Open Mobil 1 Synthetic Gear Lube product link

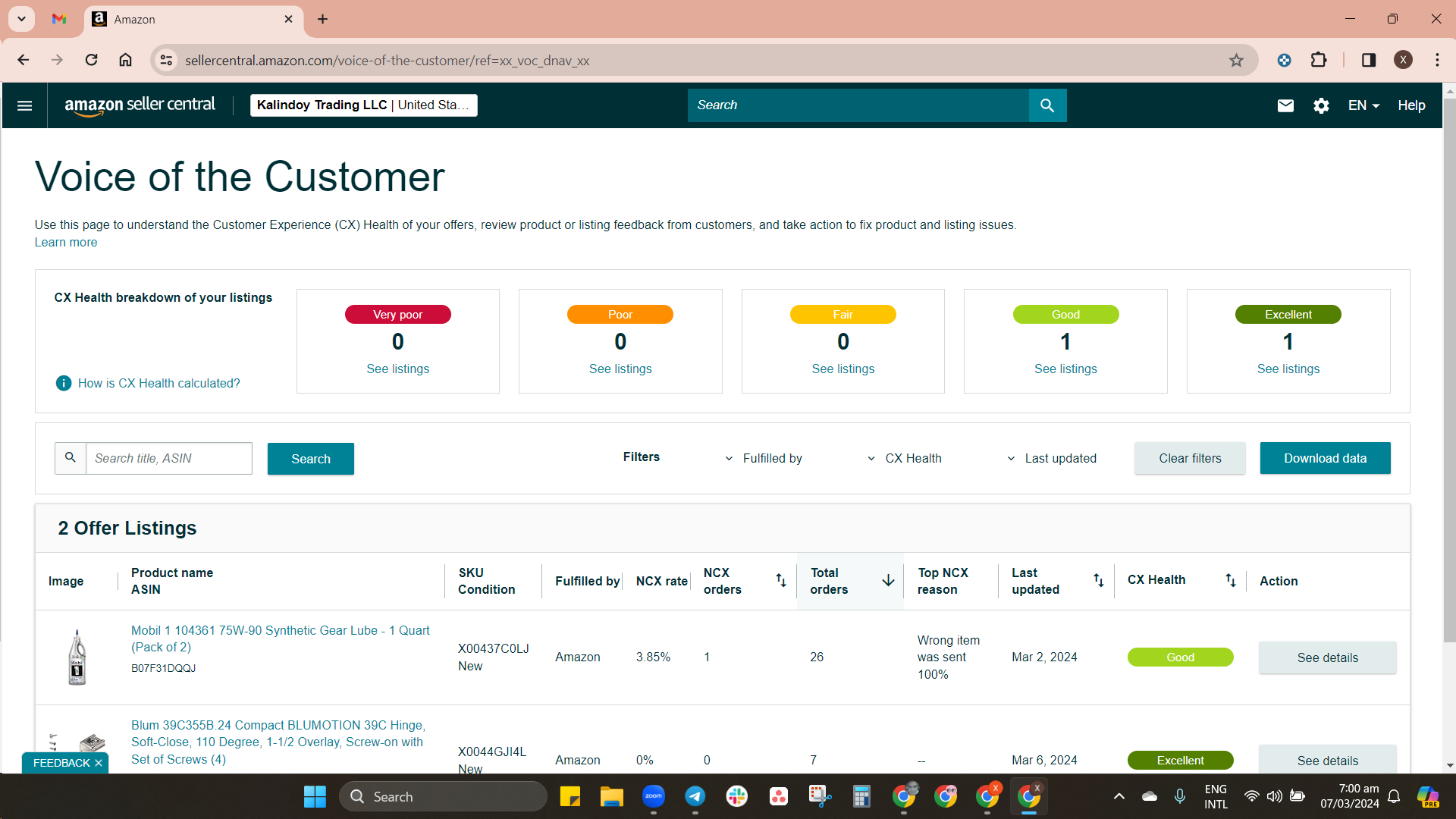281,639
